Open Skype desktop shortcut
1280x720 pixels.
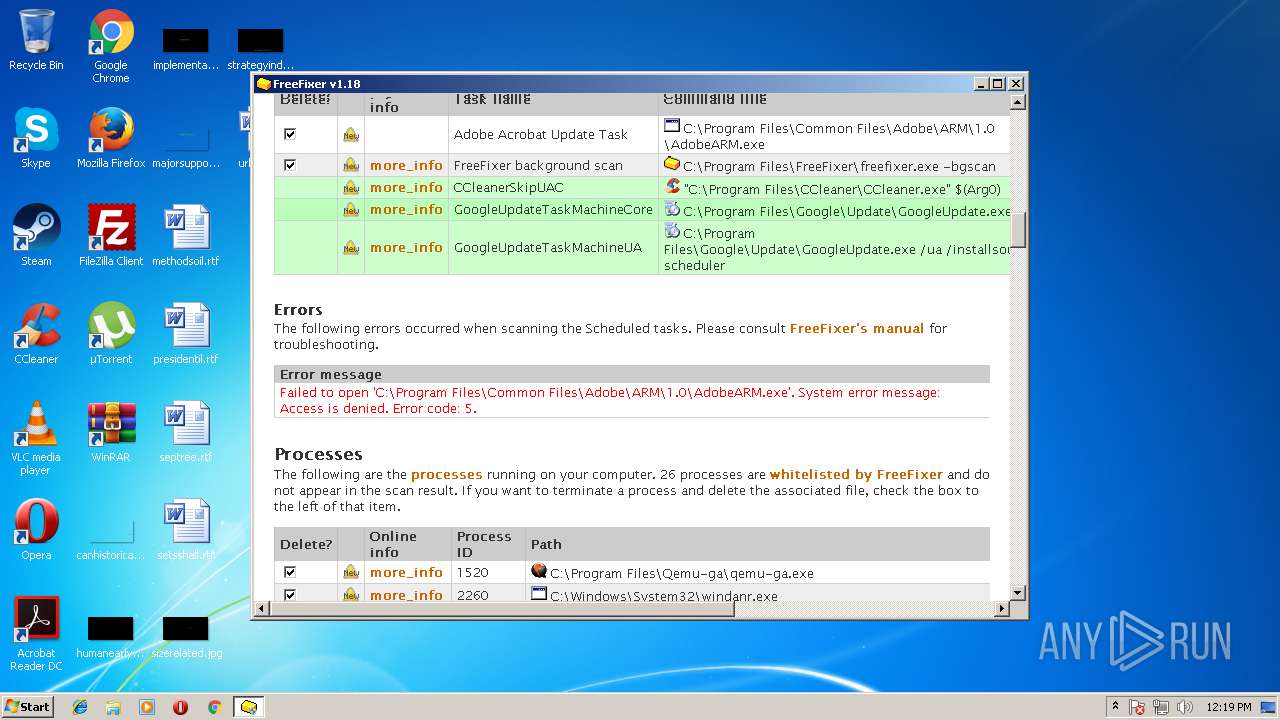(36, 138)
